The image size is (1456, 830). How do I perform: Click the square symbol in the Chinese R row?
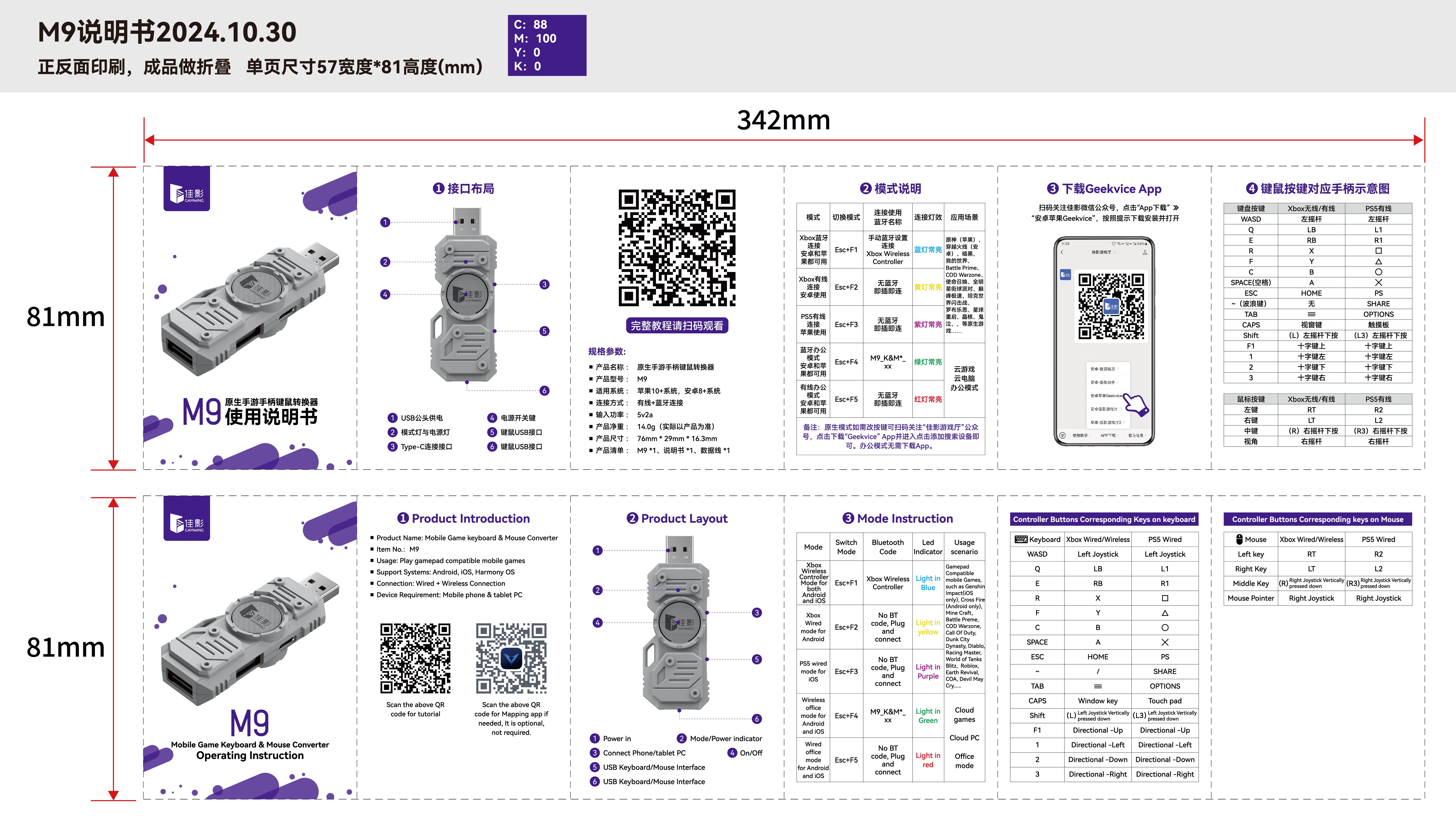1379,251
